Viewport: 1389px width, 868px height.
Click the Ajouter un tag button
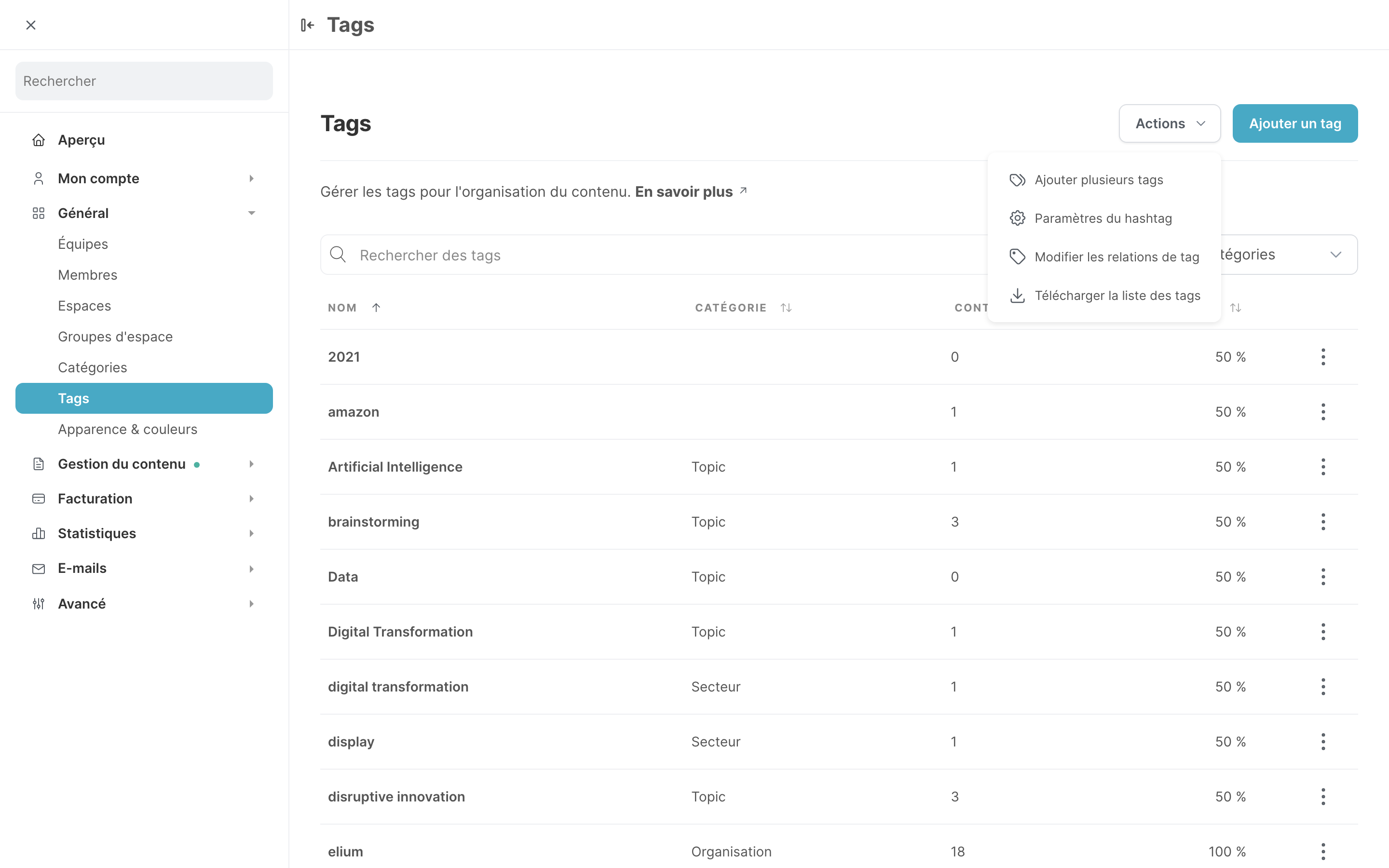1295,123
